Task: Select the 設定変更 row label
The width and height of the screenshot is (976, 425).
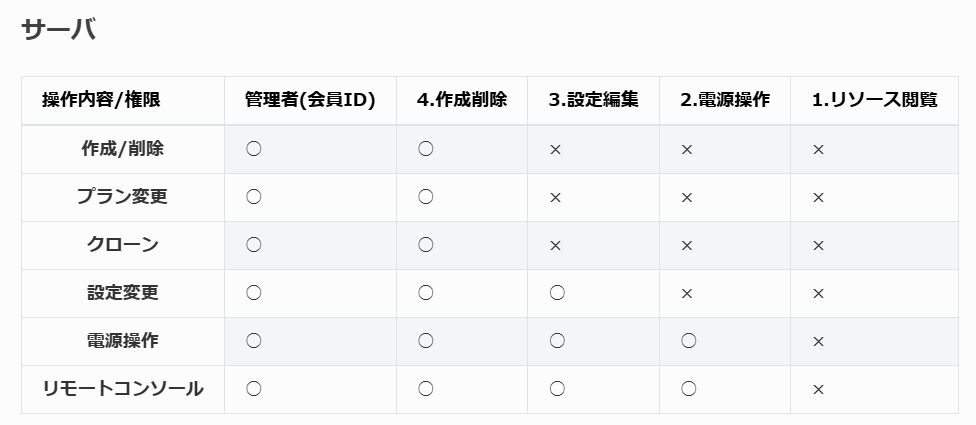Action: click(123, 293)
